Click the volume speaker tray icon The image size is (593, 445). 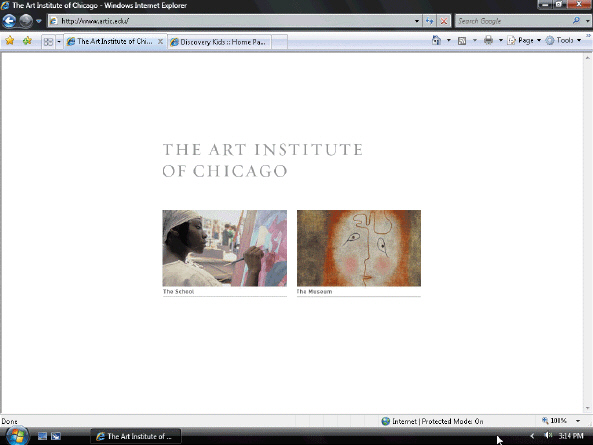point(548,436)
